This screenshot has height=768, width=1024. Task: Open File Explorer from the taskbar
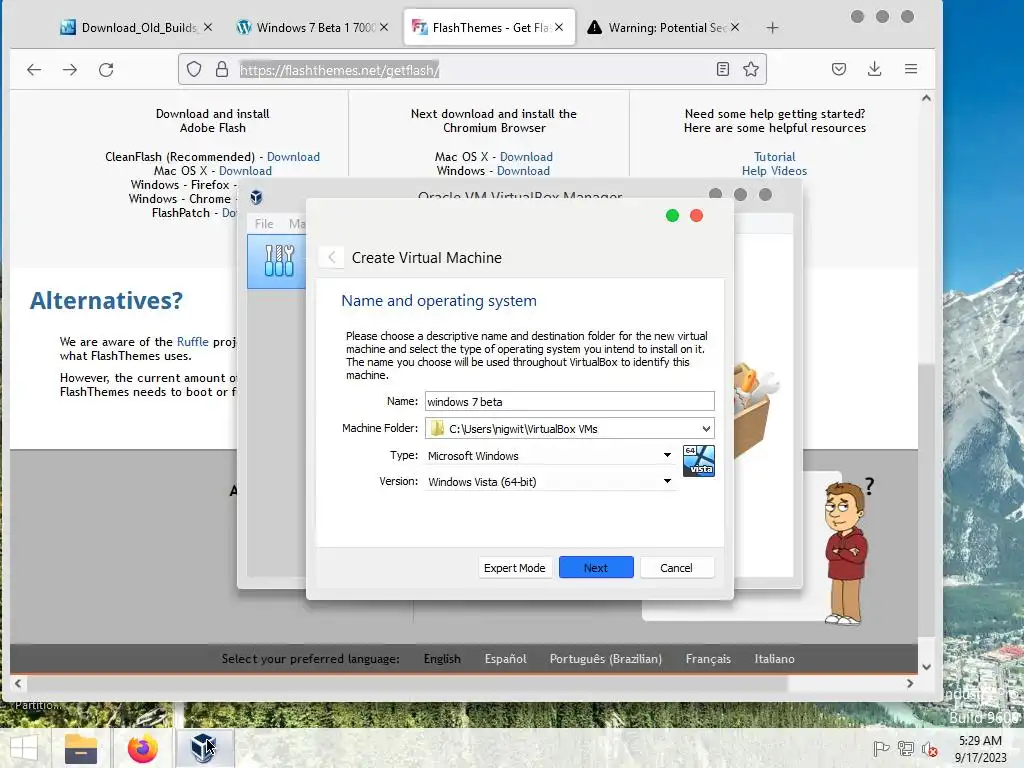click(x=80, y=748)
